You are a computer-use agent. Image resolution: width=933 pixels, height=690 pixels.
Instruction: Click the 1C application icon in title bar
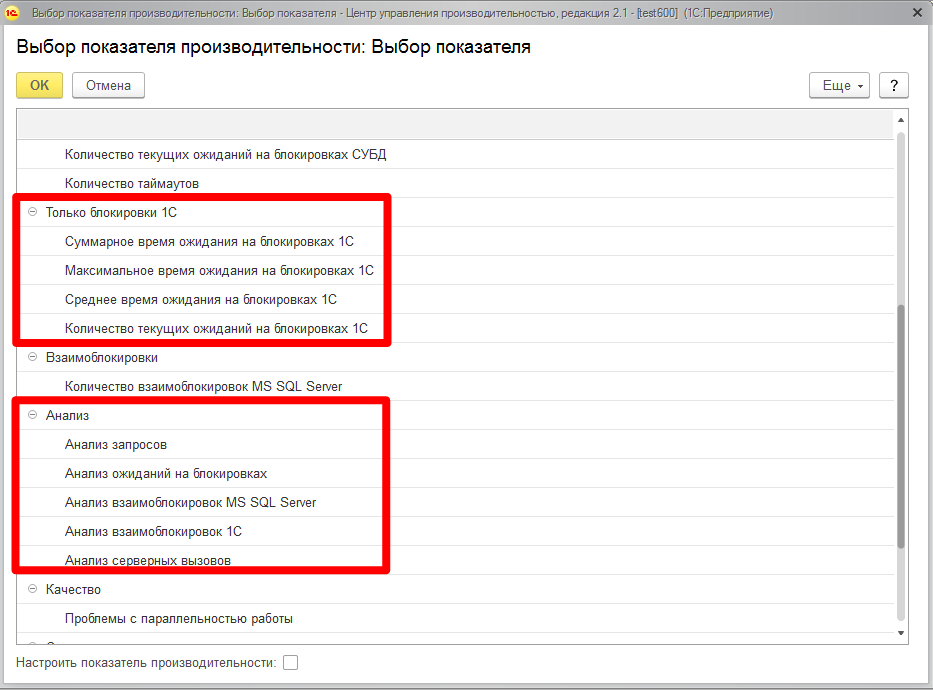(x=14, y=14)
